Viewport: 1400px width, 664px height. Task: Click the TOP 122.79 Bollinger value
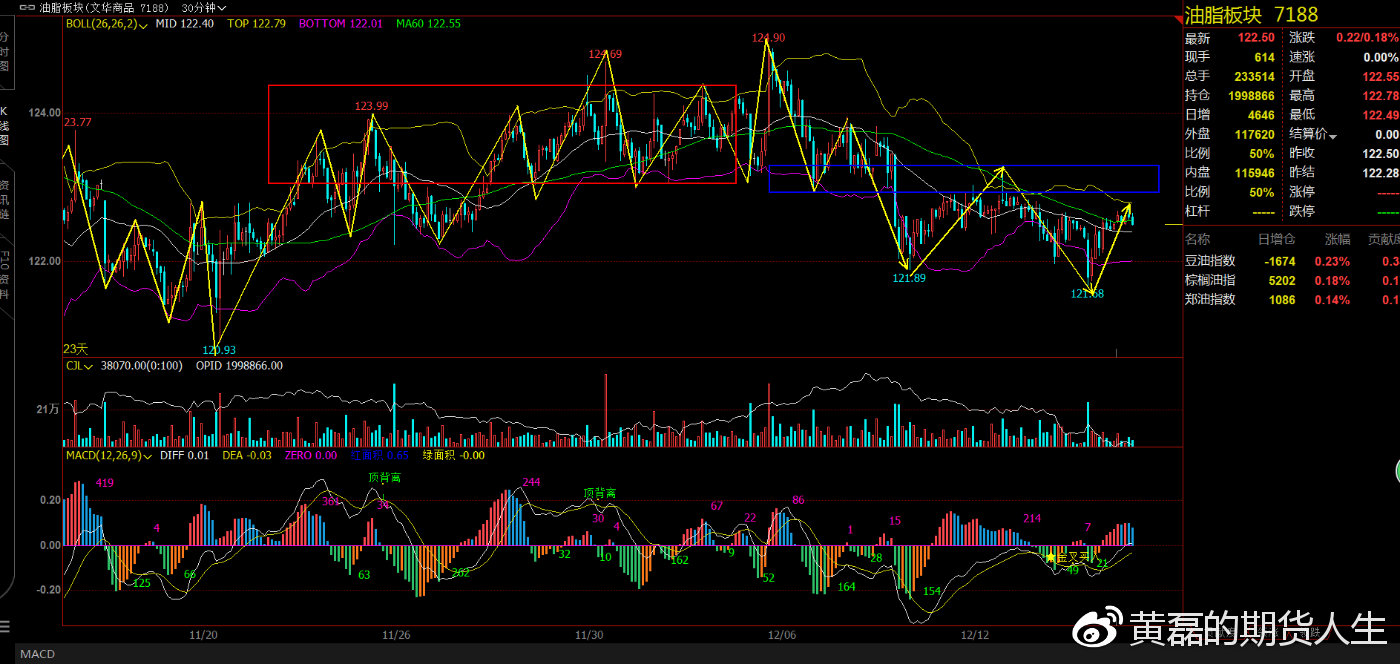pyautogui.click(x=257, y=23)
